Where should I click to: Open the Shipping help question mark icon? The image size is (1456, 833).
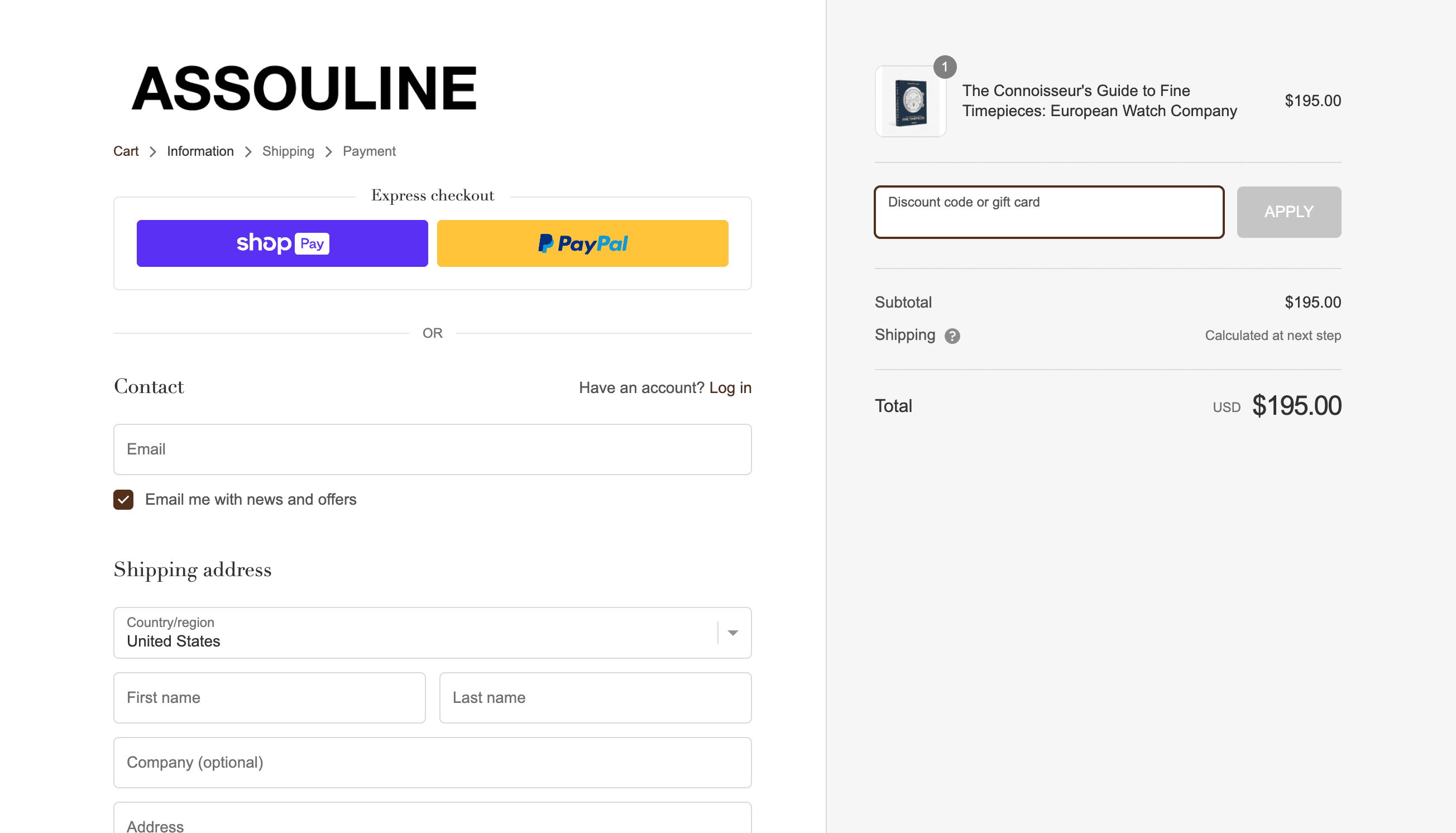[x=952, y=336]
